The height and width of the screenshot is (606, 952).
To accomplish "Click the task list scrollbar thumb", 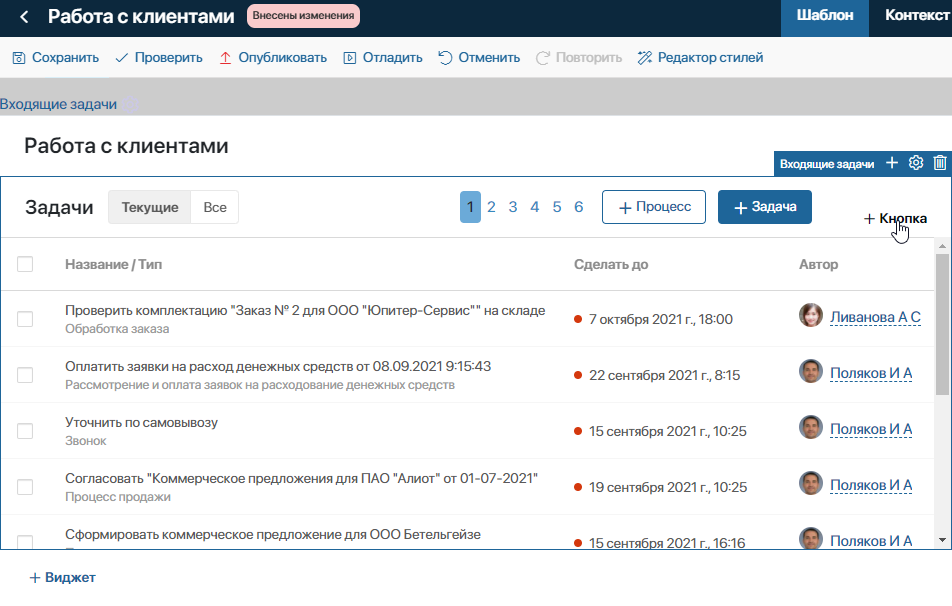I will coord(942,324).
